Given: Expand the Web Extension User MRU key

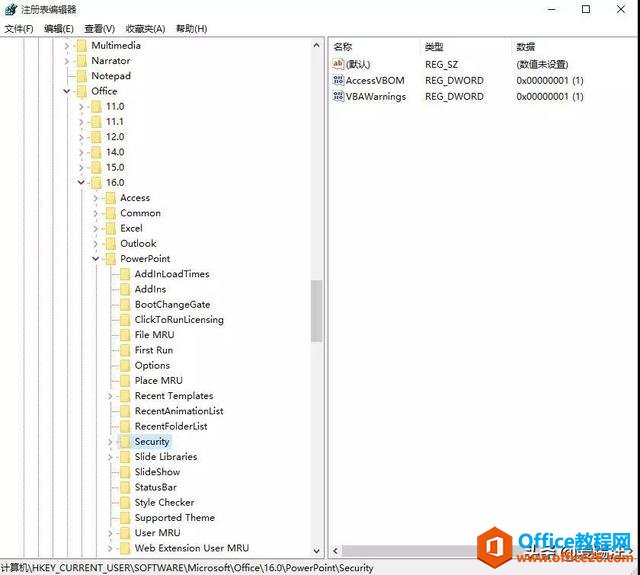Looking at the screenshot, I should tap(110, 548).
